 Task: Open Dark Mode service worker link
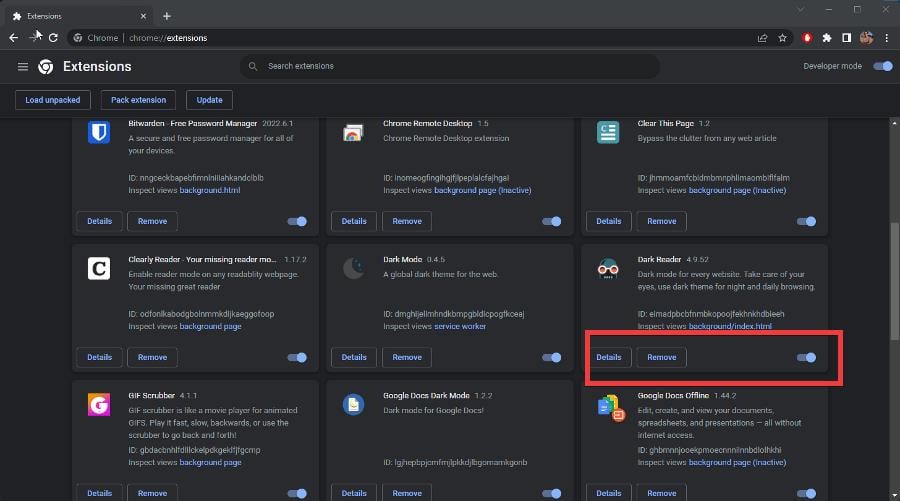pyautogui.click(x=460, y=327)
